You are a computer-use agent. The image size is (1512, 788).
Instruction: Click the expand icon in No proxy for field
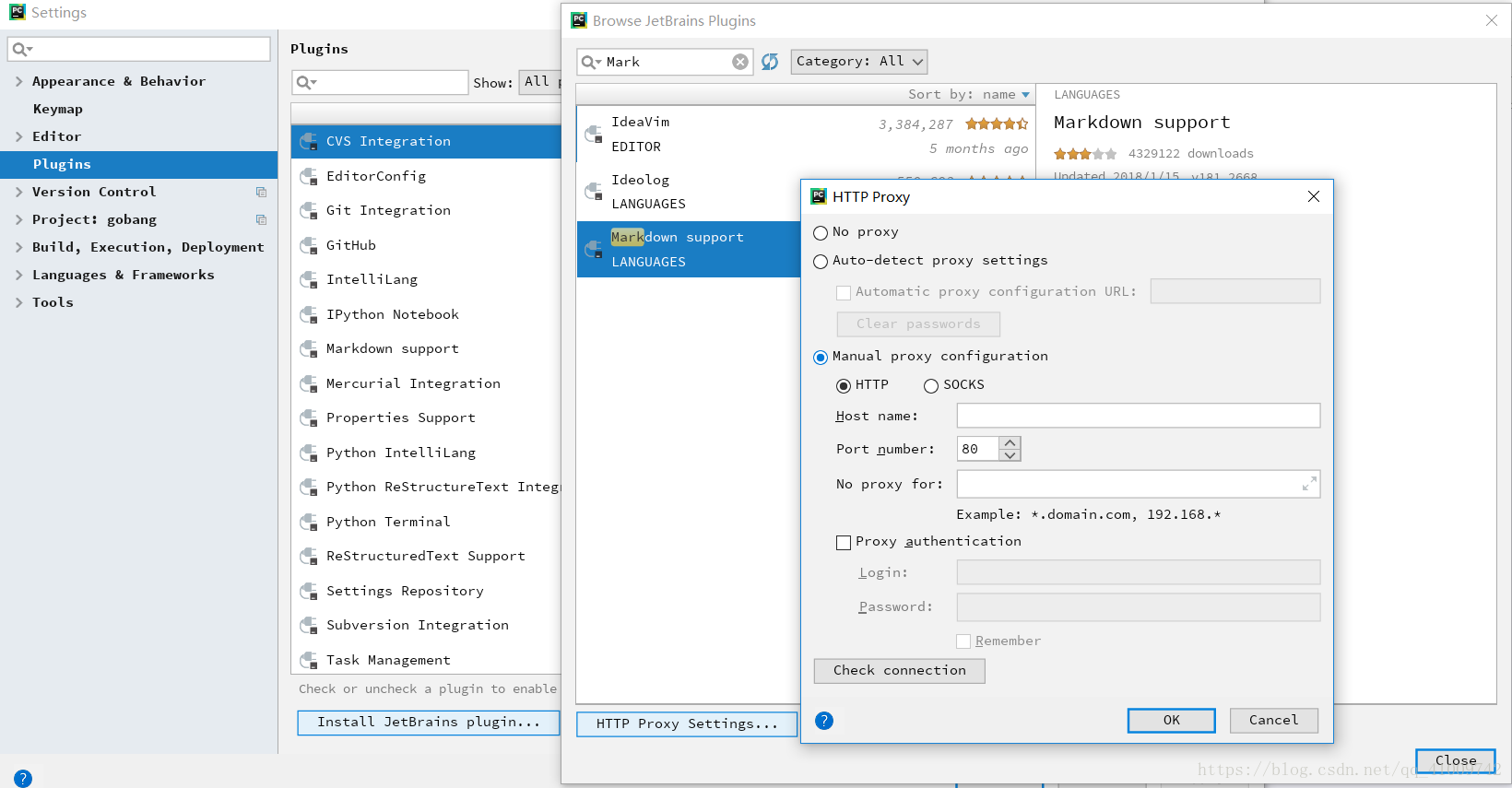pyautogui.click(x=1308, y=484)
